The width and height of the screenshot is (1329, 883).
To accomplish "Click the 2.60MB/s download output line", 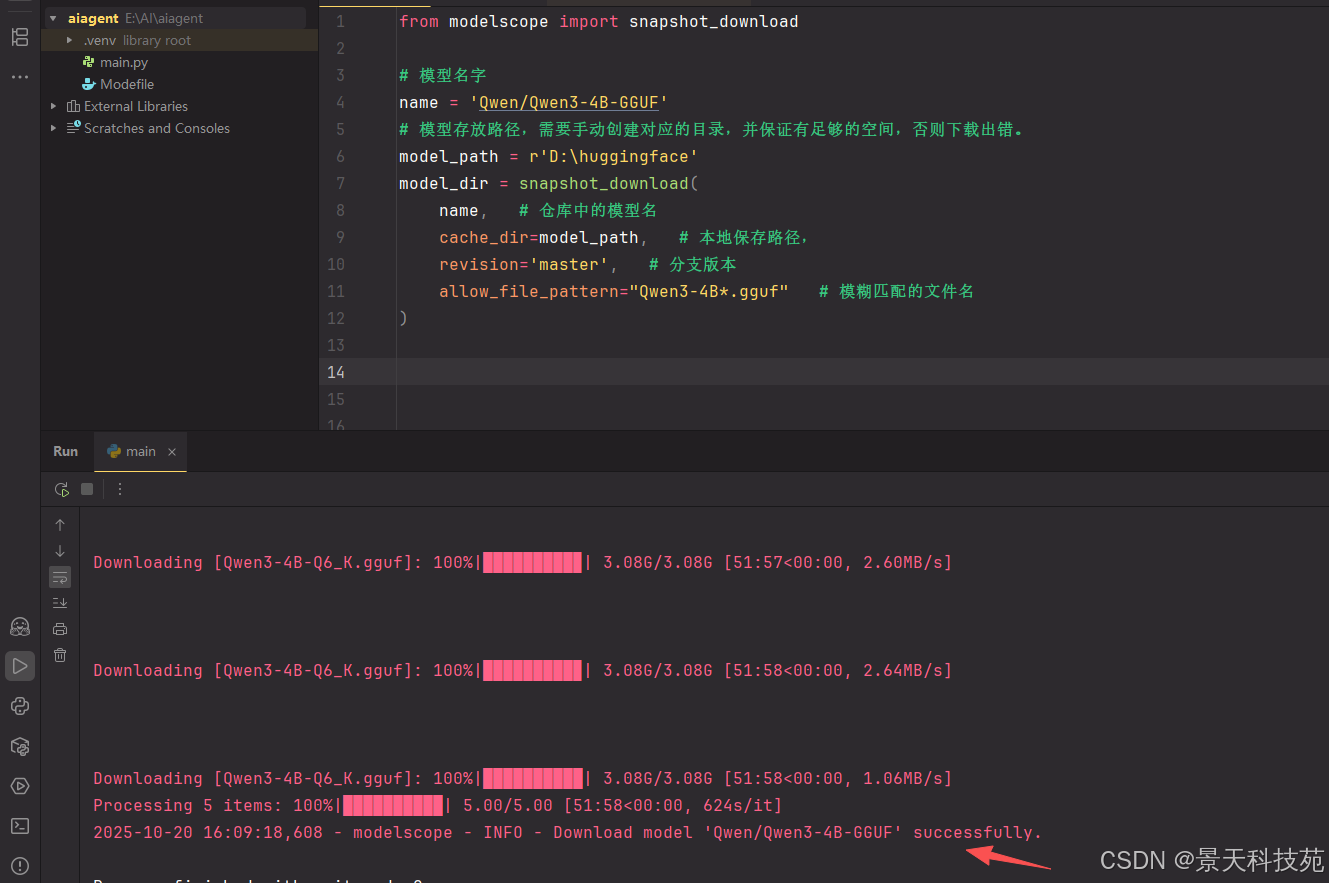I will pos(523,562).
